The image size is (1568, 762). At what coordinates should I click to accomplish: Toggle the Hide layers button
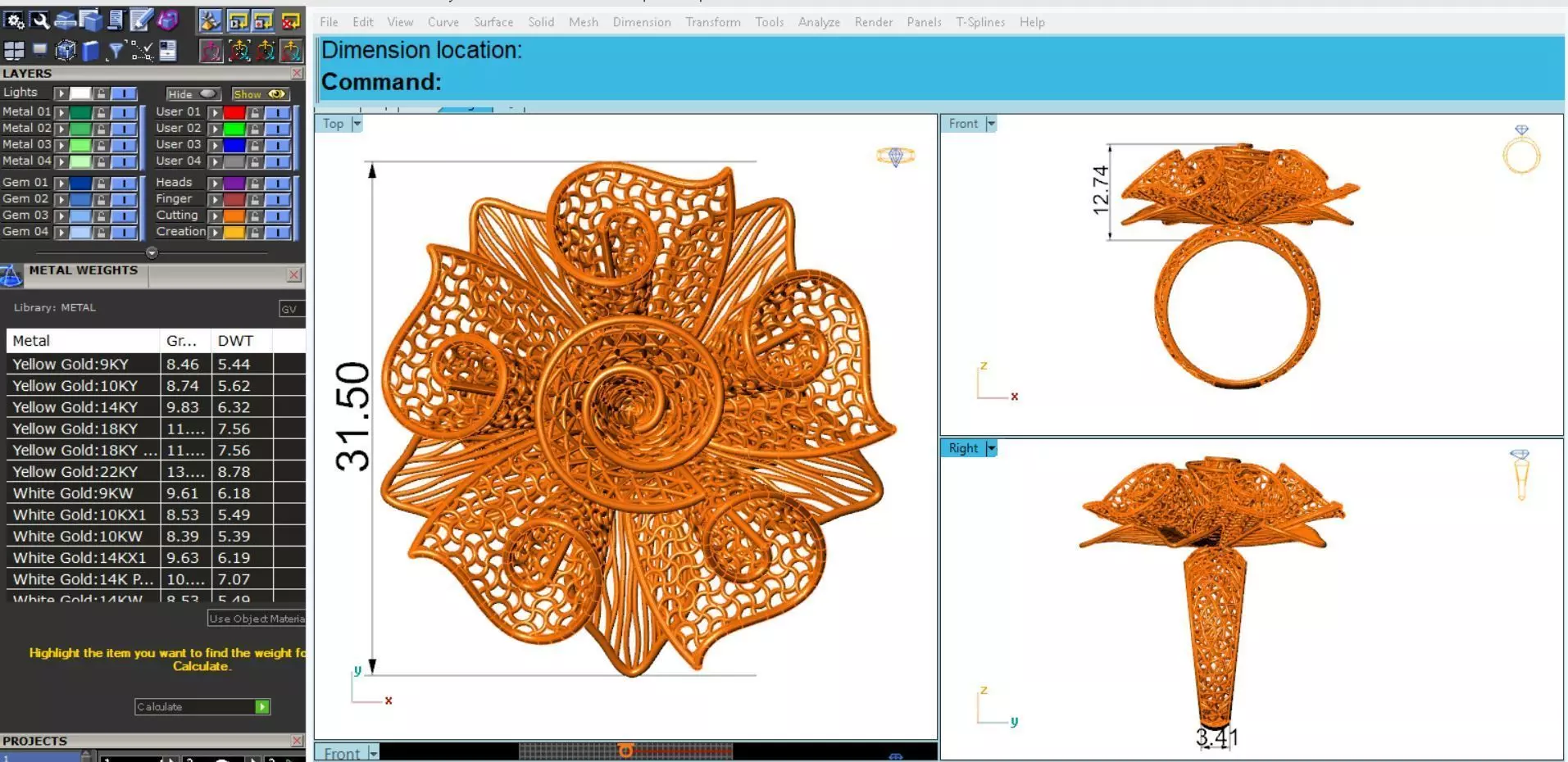(193, 94)
